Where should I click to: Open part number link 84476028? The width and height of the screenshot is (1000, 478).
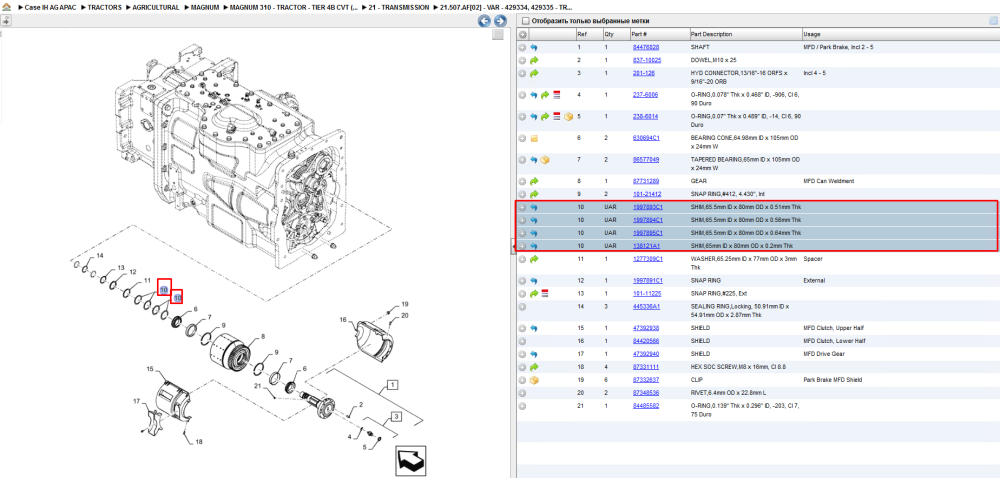(645, 47)
